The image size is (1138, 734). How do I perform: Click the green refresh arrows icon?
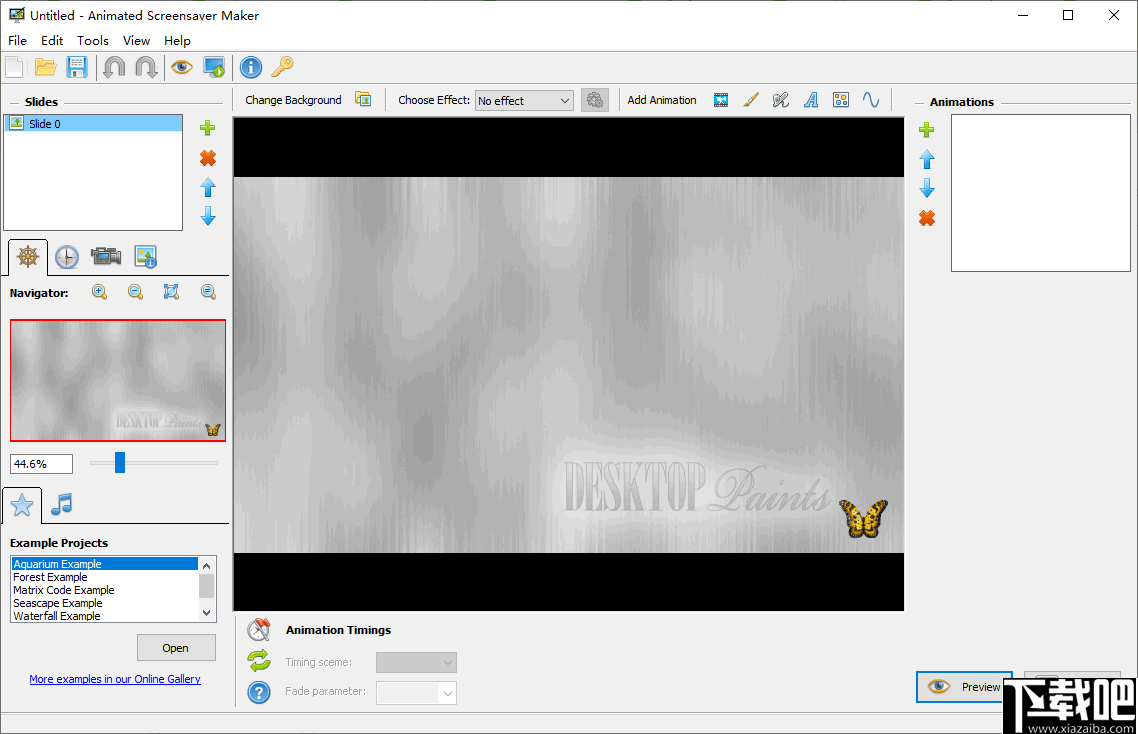click(259, 661)
